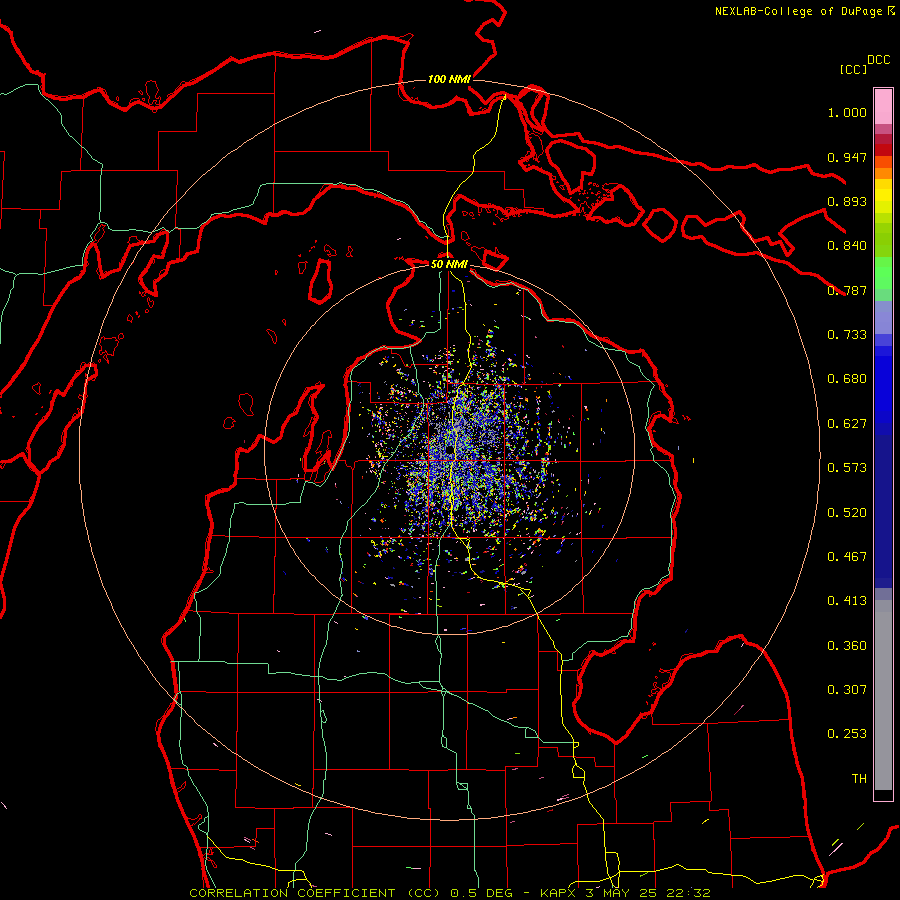This screenshot has width=900, height=900.
Task: Click the 0.947 legend value
Action: coord(847,157)
